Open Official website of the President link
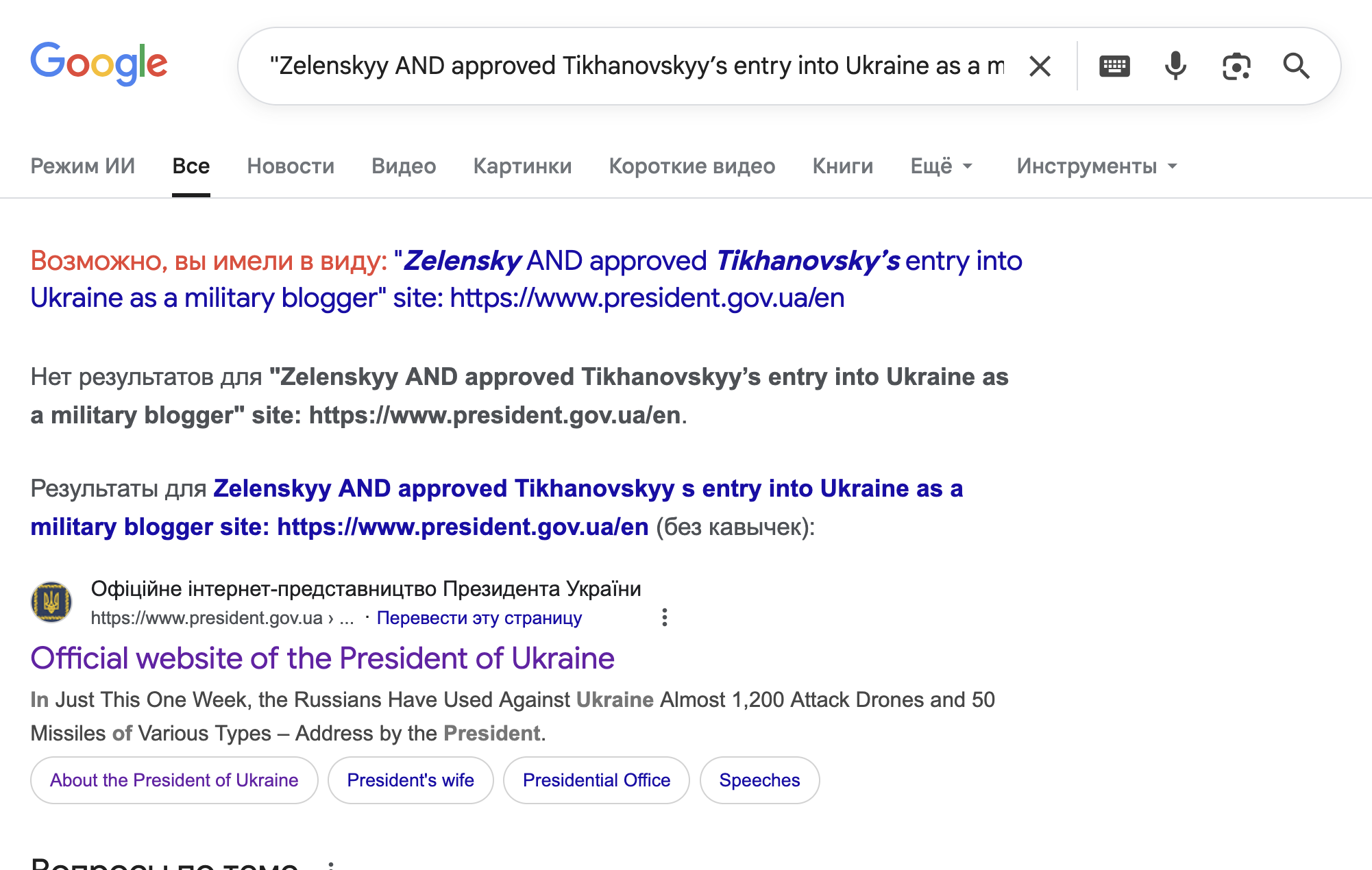Image resolution: width=1372 pixels, height=870 pixels. pos(322,658)
